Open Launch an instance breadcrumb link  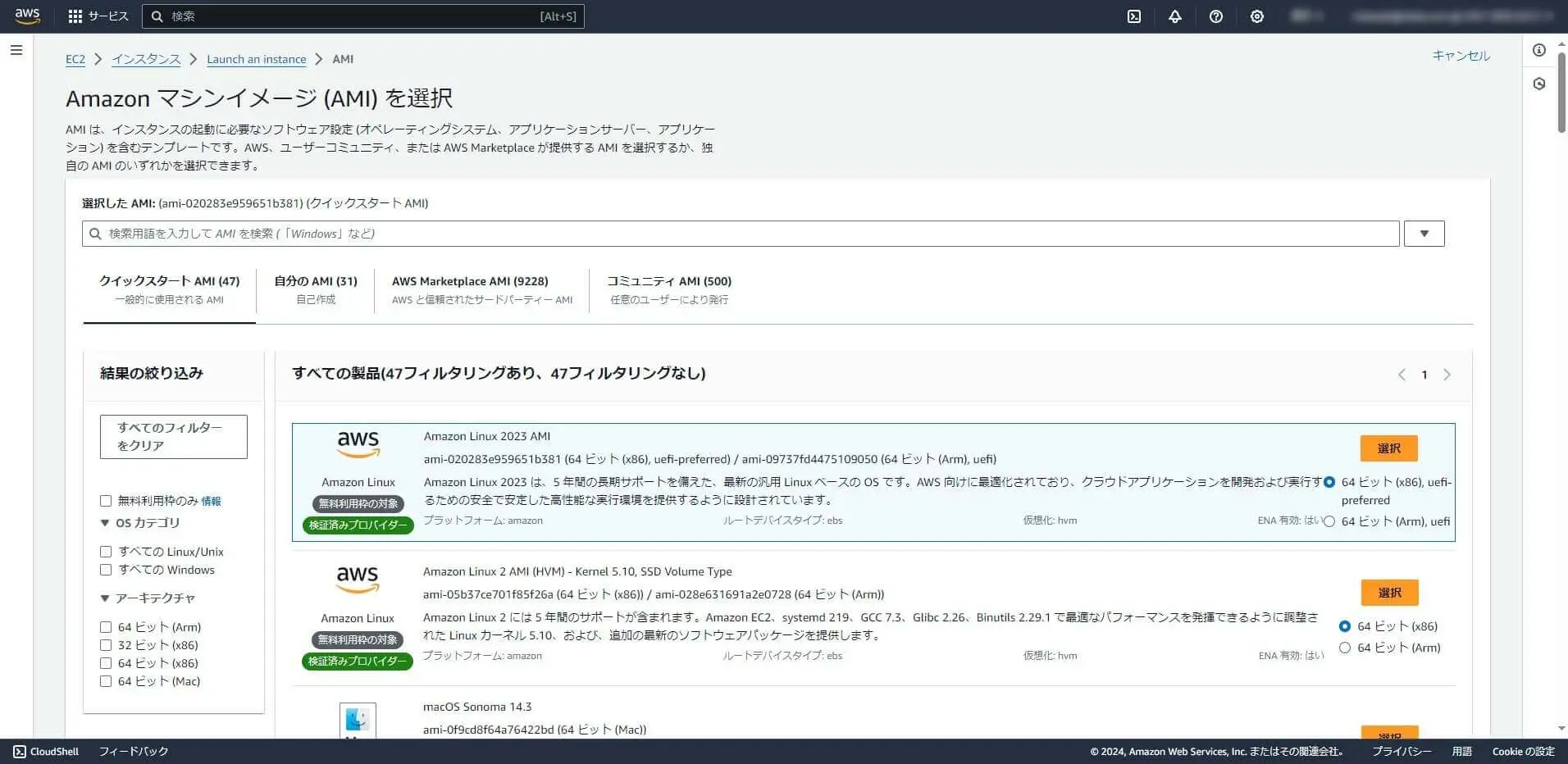tap(257, 59)
